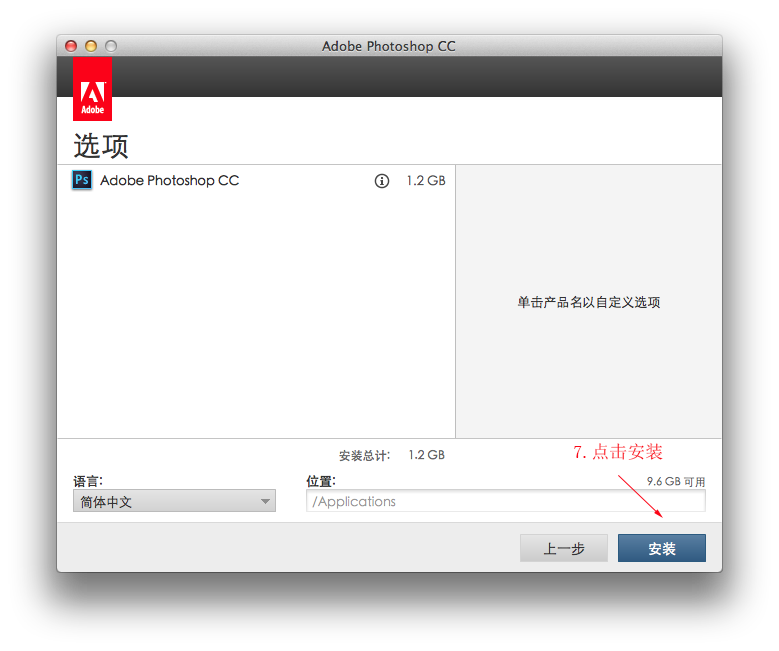779x651 pixels.
Task: Click the 语言 label
Action: pos(88,481)
